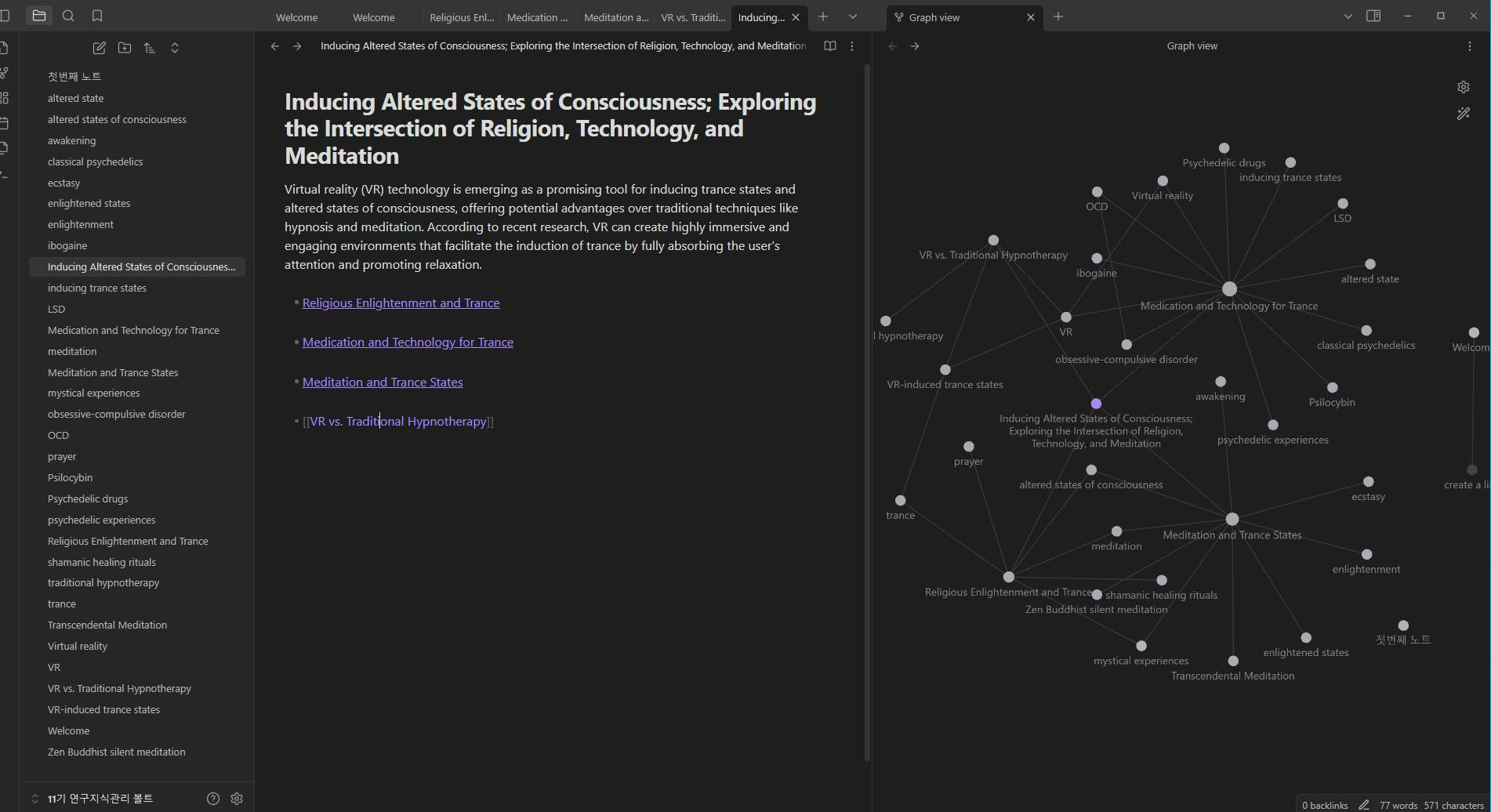Screen dimensions: 1491x812
Task: Follow the Religious Enlightenment and Trance link
Action: pos(401,303)
